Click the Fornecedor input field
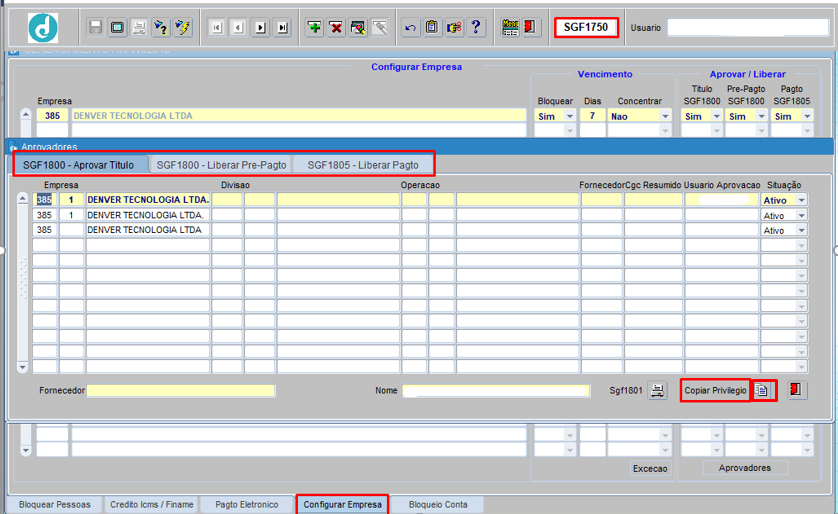This screenshot has width=838, height=514. click(x=181, y=391)
